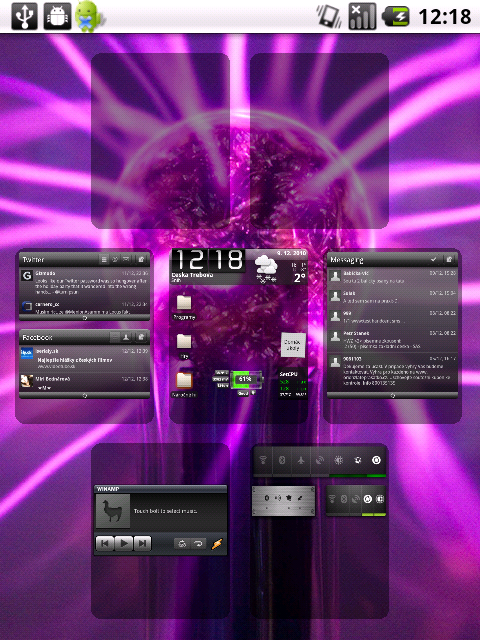This screenshot has width=480, height=640.
Task: Open Twitter widget list view icon
Action: click(x=104, y=259)
